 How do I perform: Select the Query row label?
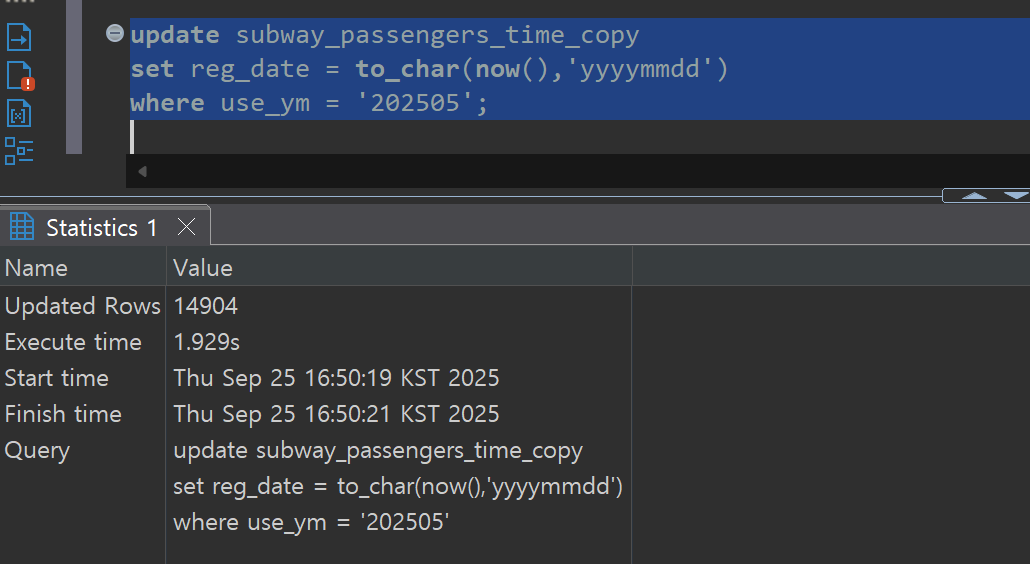tap(37, 450)
